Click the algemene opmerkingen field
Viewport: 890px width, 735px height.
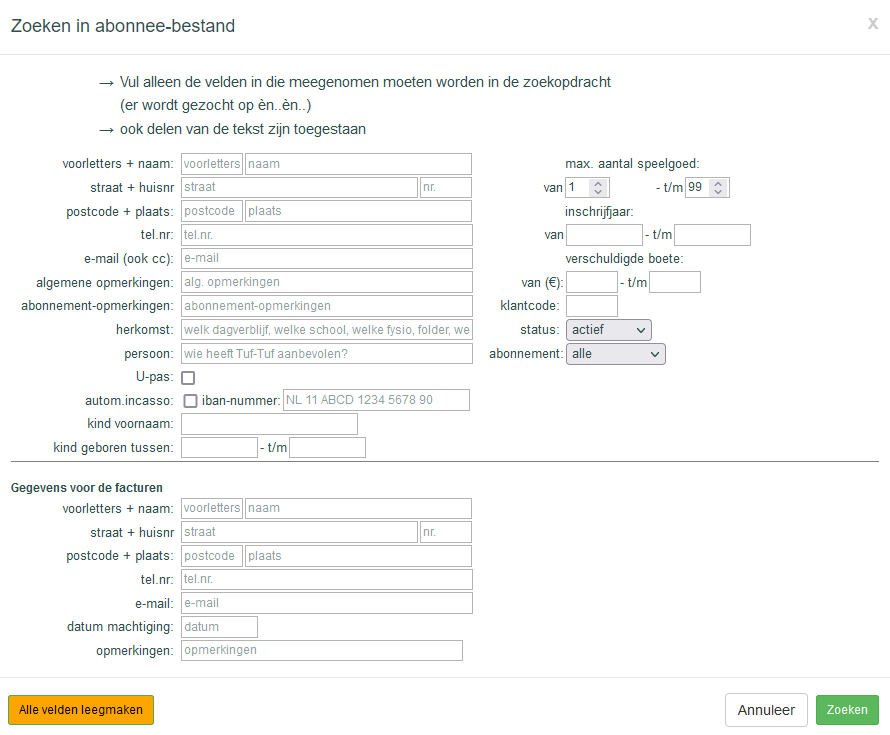(x=327, y=282)
